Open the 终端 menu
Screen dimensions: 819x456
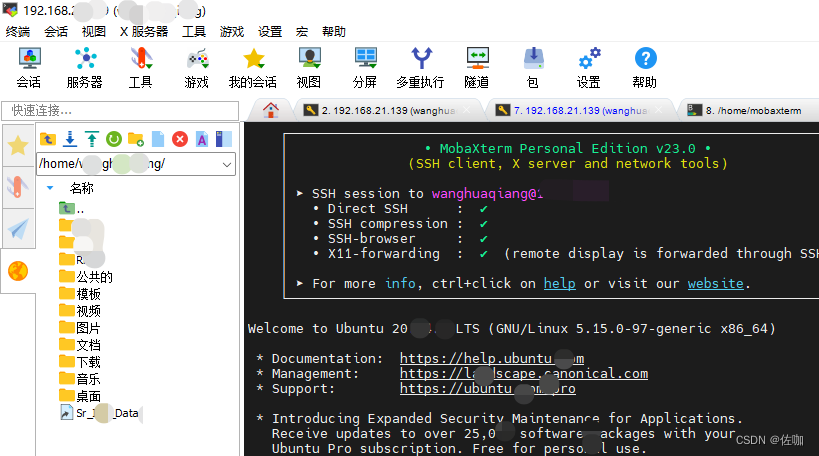pos(18,32)
